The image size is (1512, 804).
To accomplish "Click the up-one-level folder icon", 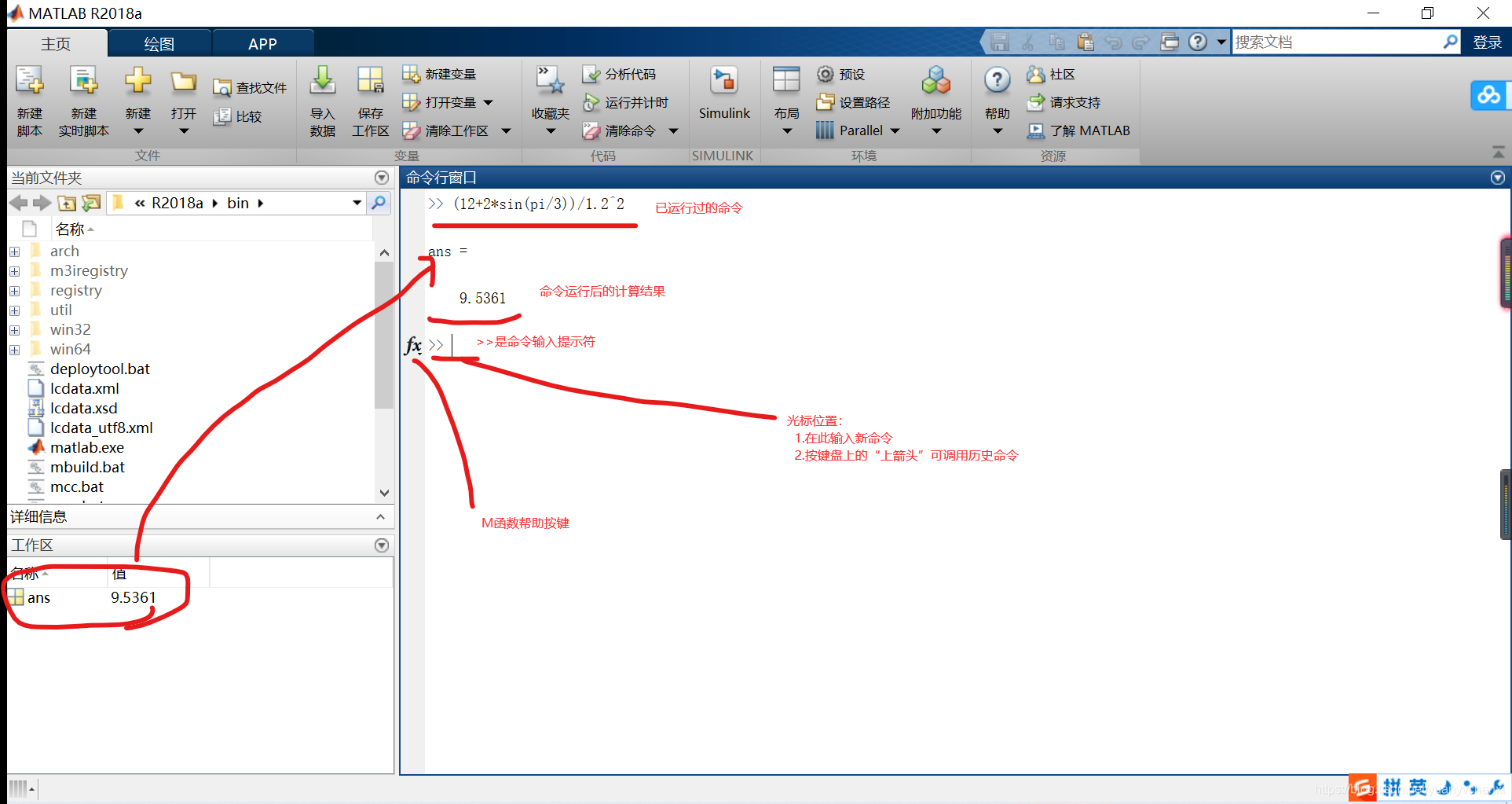I will pos(68,204).
